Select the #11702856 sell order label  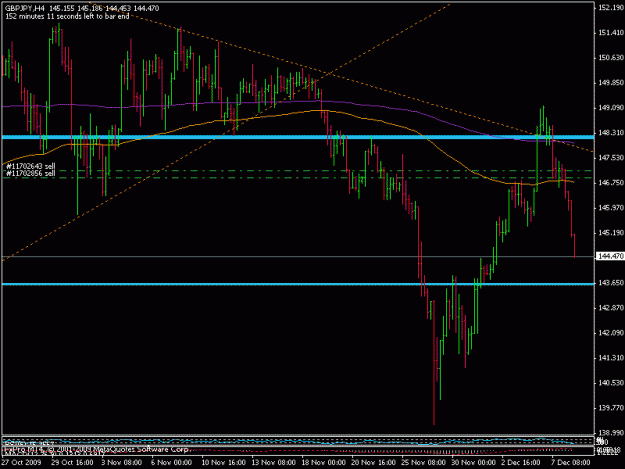[x=31, y=173]
